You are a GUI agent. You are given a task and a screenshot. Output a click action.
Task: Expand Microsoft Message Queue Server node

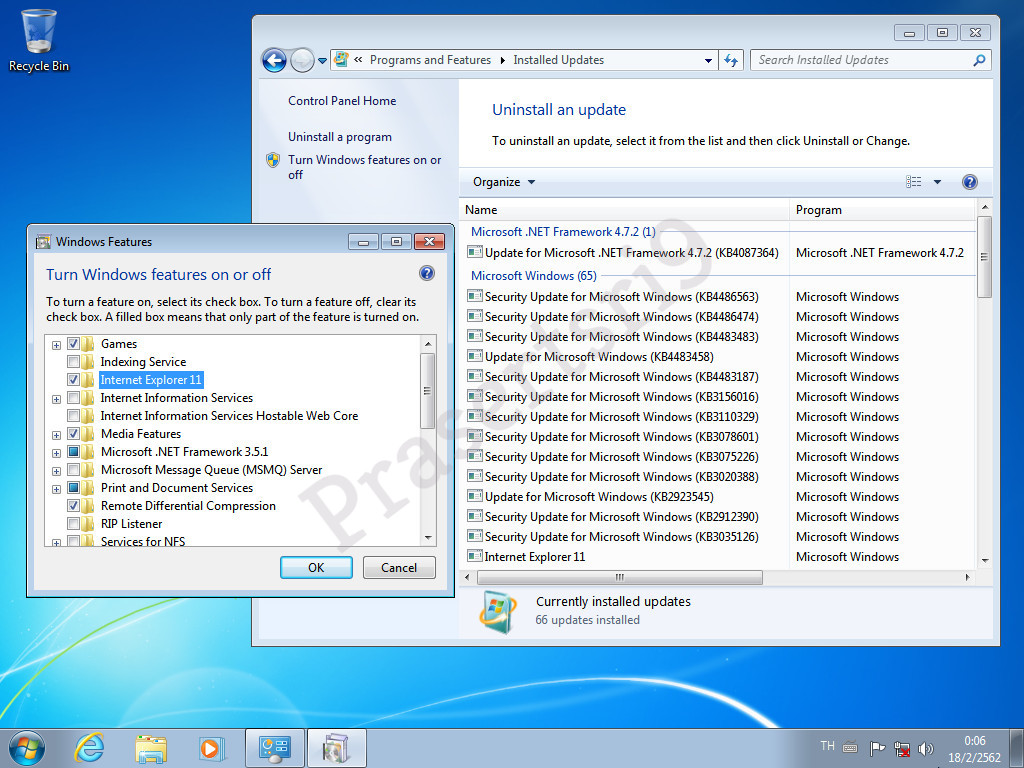pos(56,471)
